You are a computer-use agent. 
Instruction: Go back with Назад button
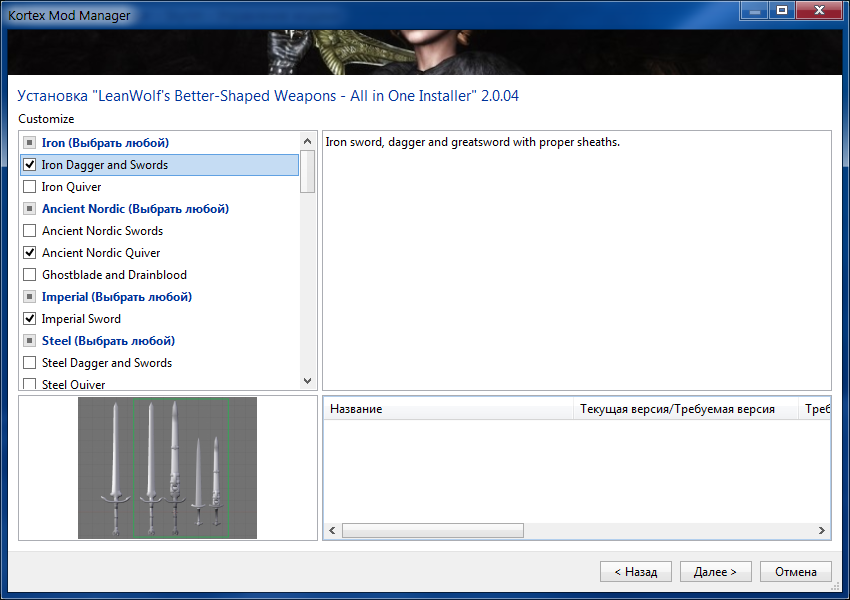[636, 572]
